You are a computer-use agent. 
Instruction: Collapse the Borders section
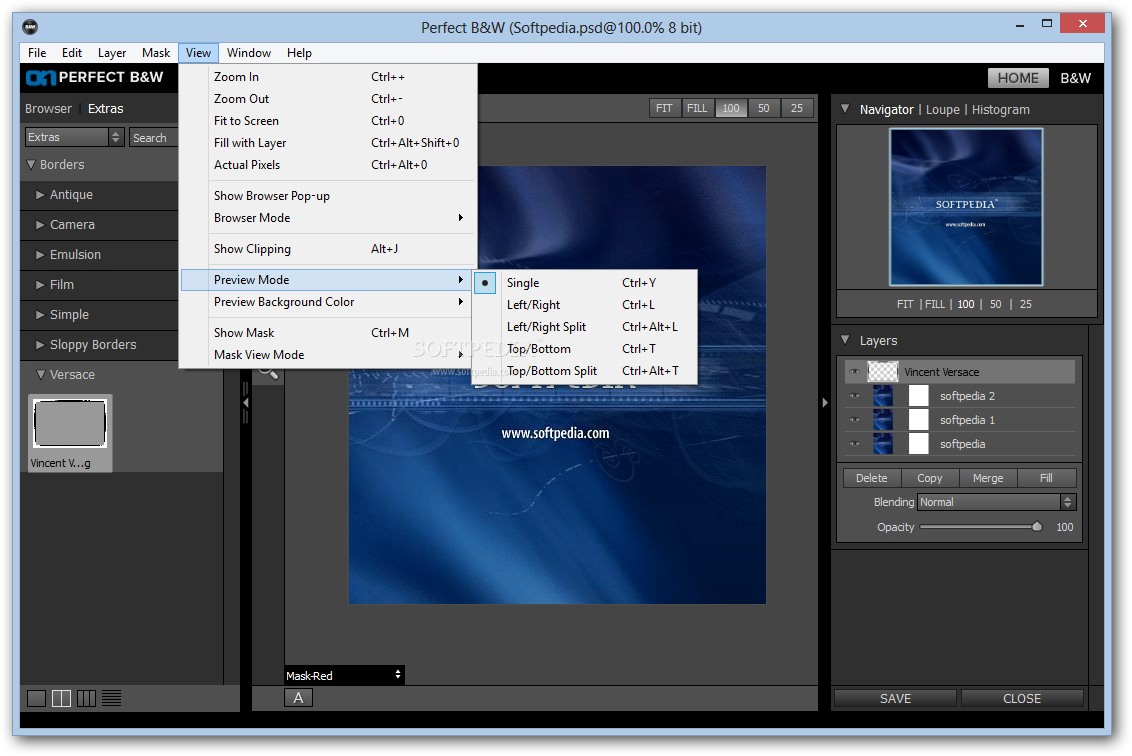coord(31,165)
